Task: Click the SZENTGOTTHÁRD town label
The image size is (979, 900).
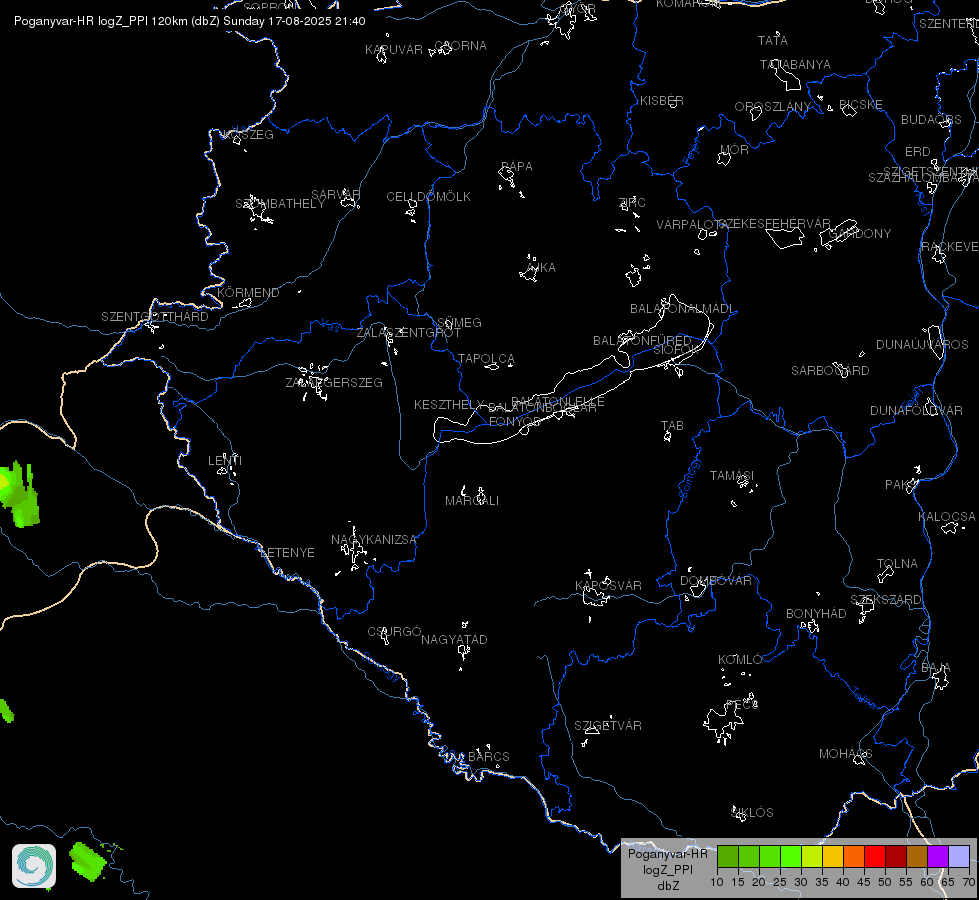Action: click(155, 317)
